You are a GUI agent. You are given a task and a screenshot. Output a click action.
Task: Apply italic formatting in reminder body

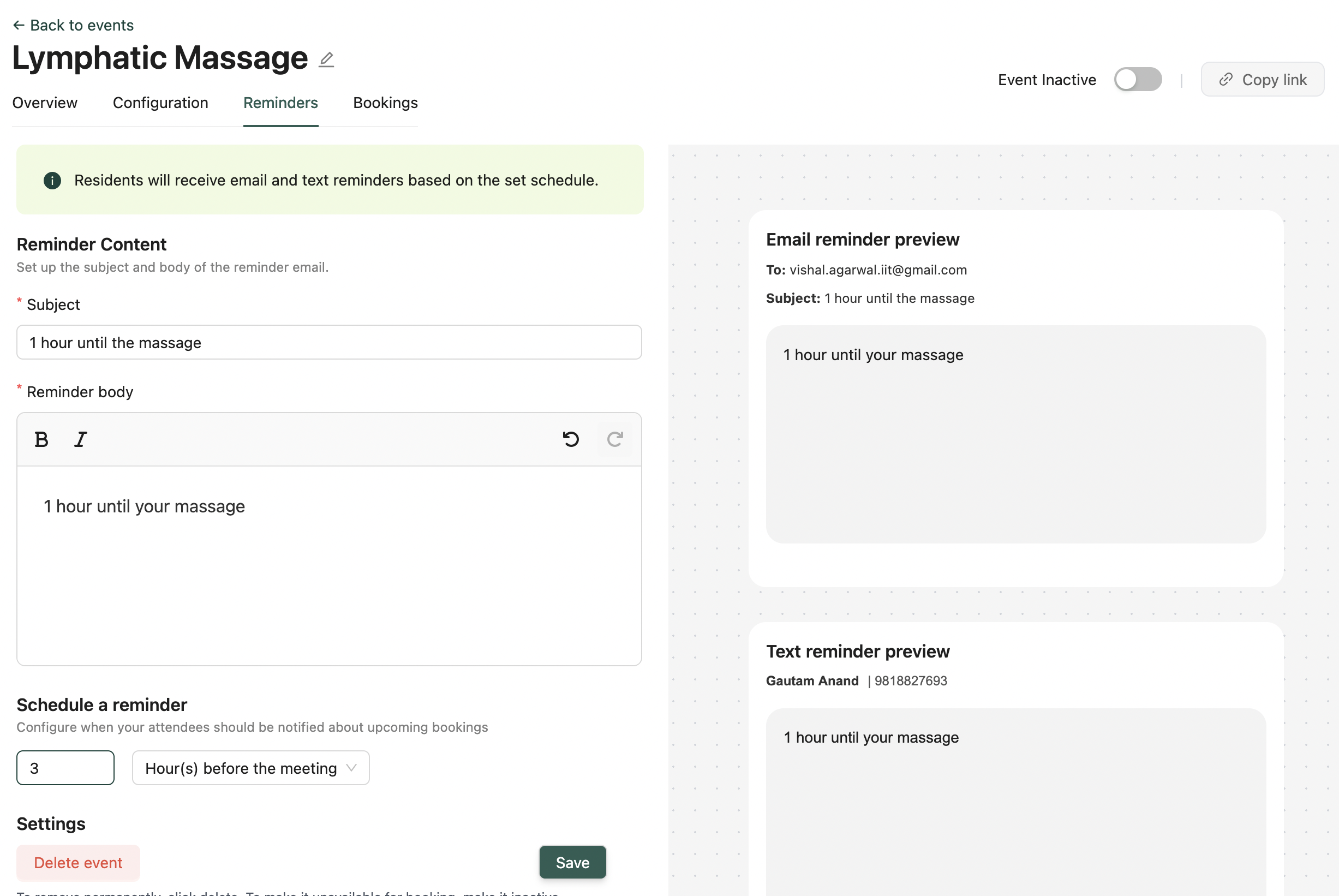pyautogui.click(x=81, y=439)
